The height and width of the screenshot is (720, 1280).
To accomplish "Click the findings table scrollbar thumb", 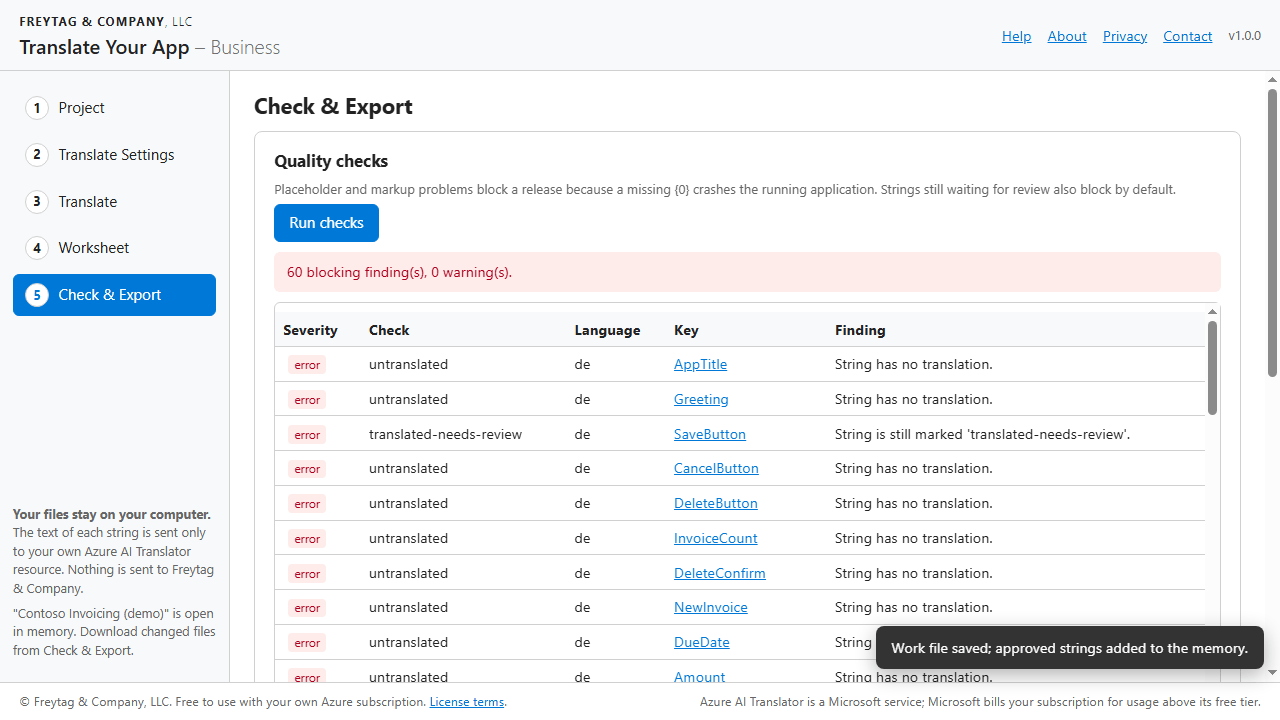I will tap(1212, 367).
